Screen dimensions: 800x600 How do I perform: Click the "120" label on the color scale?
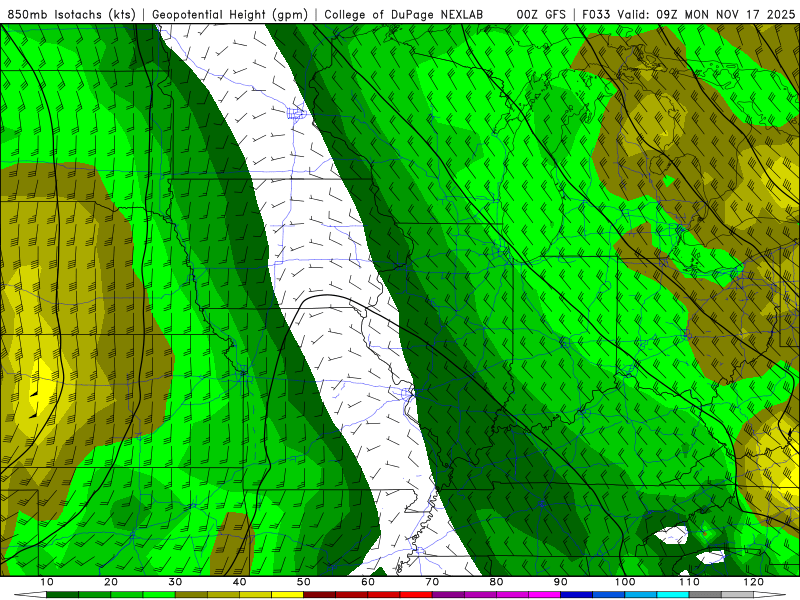tap(753, 582)
